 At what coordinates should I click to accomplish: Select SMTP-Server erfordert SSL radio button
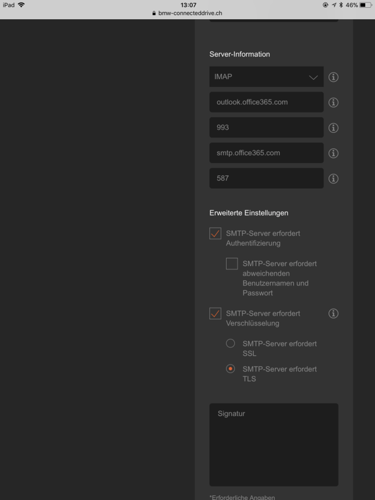point(230,343)
